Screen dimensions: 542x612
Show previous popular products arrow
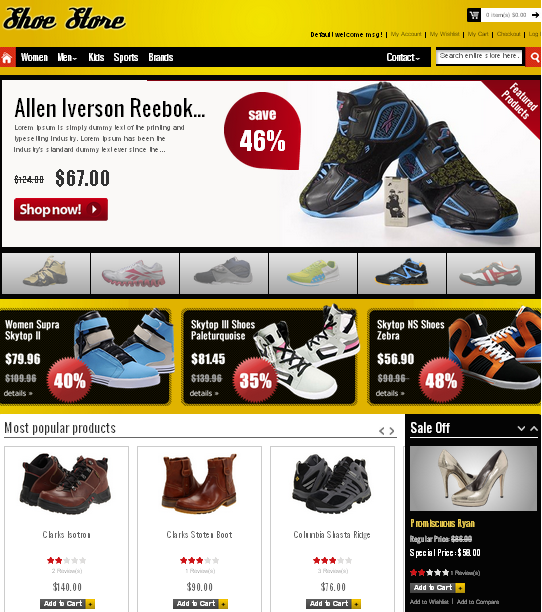[x=382, y=431]
